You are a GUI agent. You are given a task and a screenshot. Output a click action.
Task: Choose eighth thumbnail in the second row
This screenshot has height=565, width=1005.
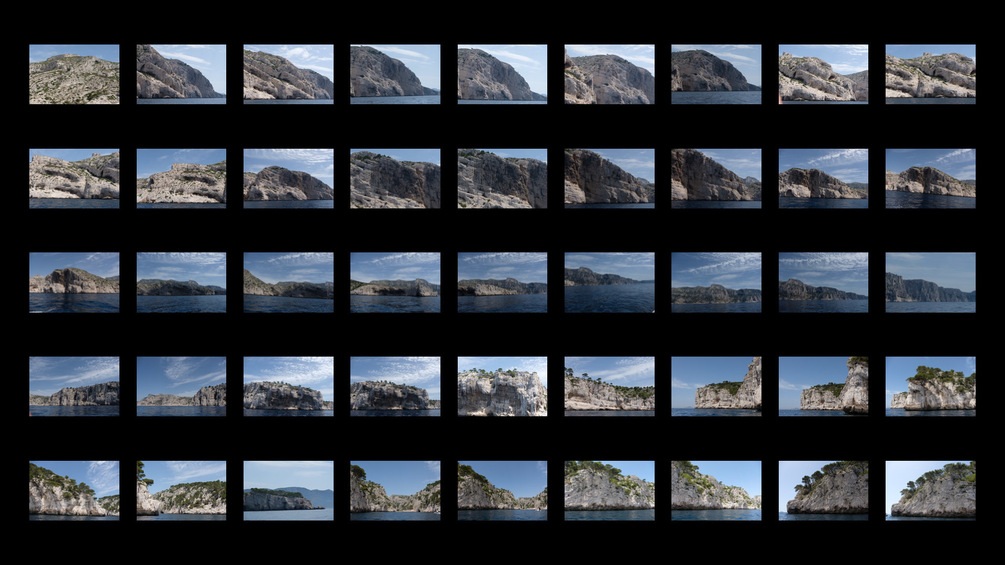(x=824, y=179)
